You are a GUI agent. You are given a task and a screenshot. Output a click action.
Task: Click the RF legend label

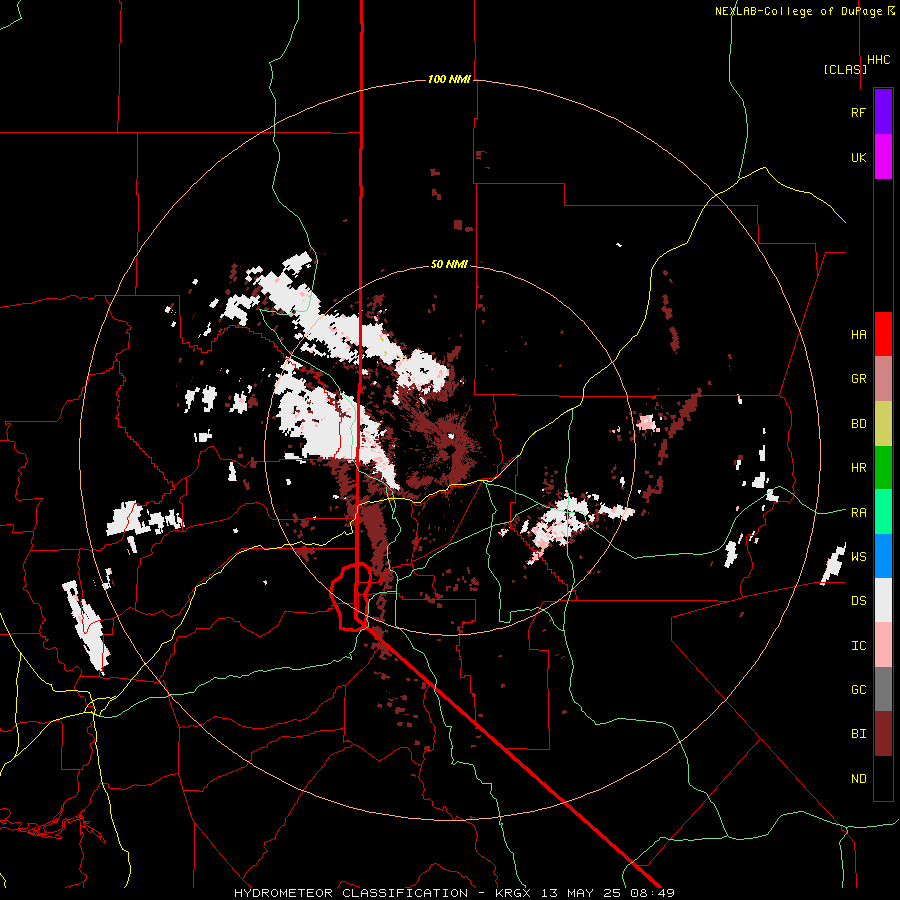(x=858, y=113)
